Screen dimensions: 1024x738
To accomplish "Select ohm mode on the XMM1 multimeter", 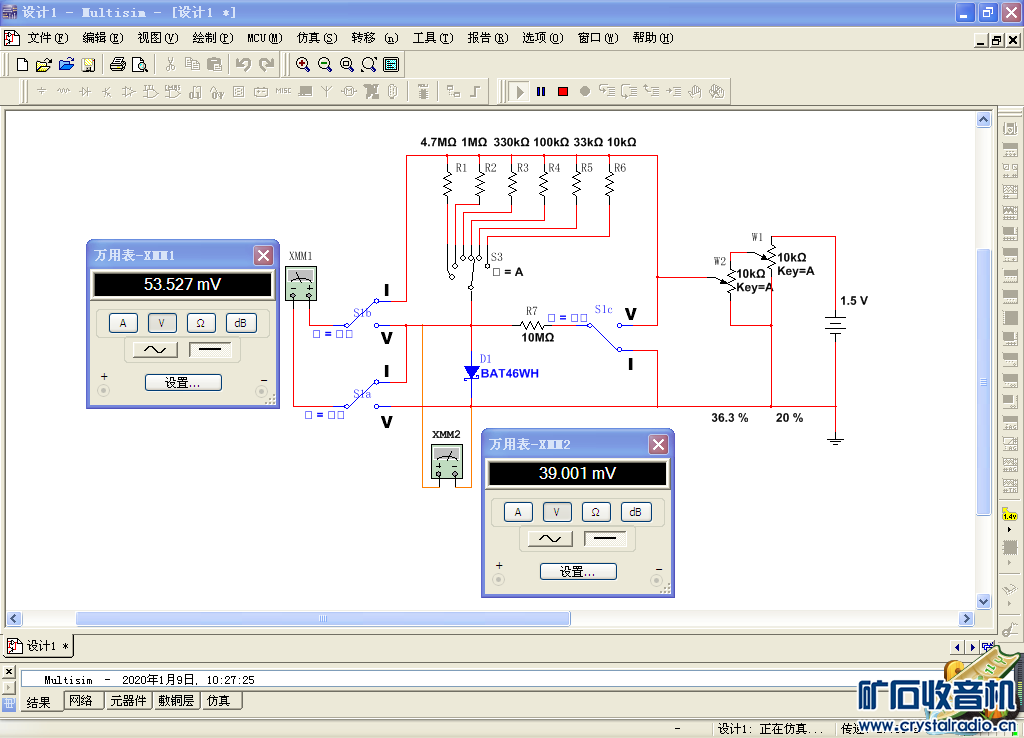I will (201, 323).
